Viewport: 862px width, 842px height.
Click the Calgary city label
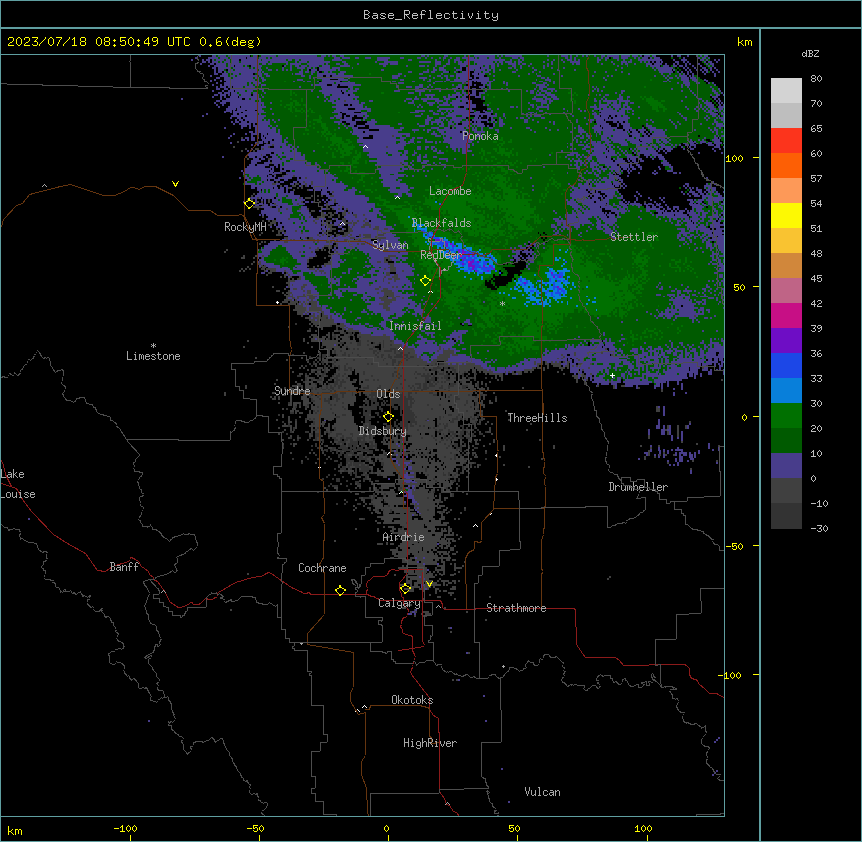399,603
